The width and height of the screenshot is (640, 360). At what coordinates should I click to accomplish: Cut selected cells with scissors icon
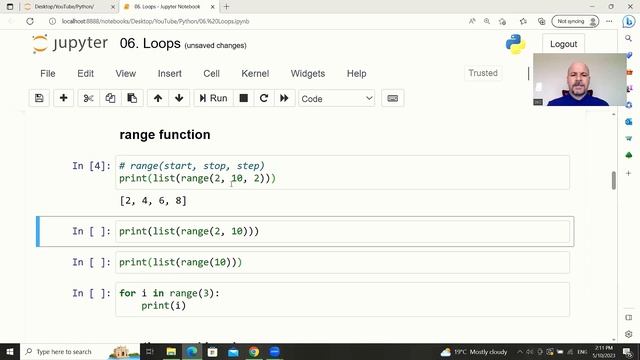click(89, 98)
